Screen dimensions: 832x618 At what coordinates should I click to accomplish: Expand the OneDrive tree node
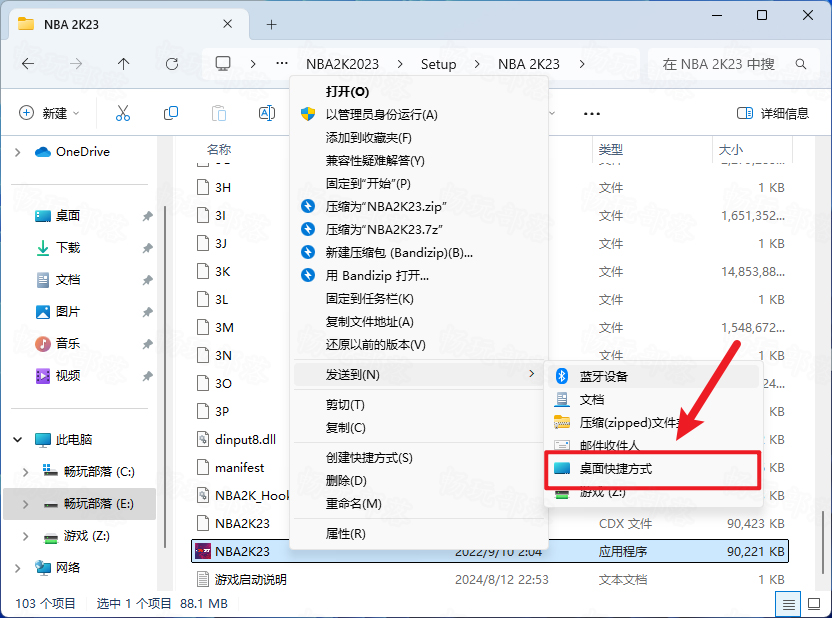pos(18,152)
